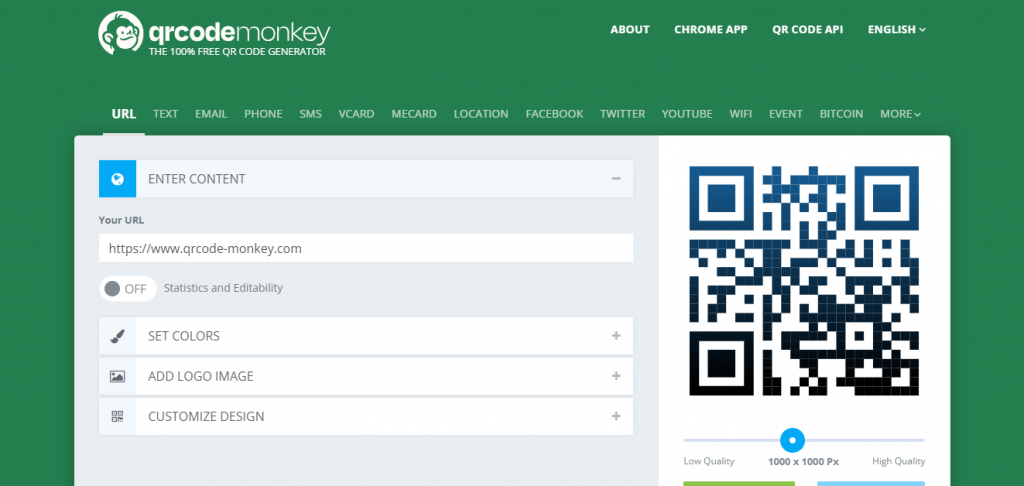Toggle Statistics and Editability switch on

[x=127, y=288]
